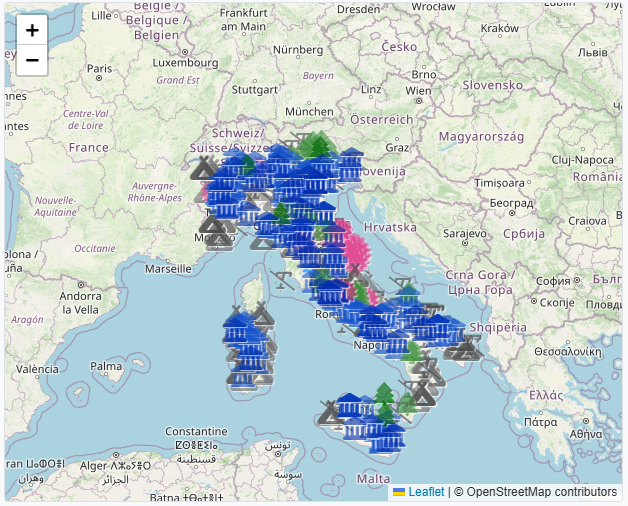Select green tree marker south-east of Napoli
This screenshot has width=628, height=506.
413,352
